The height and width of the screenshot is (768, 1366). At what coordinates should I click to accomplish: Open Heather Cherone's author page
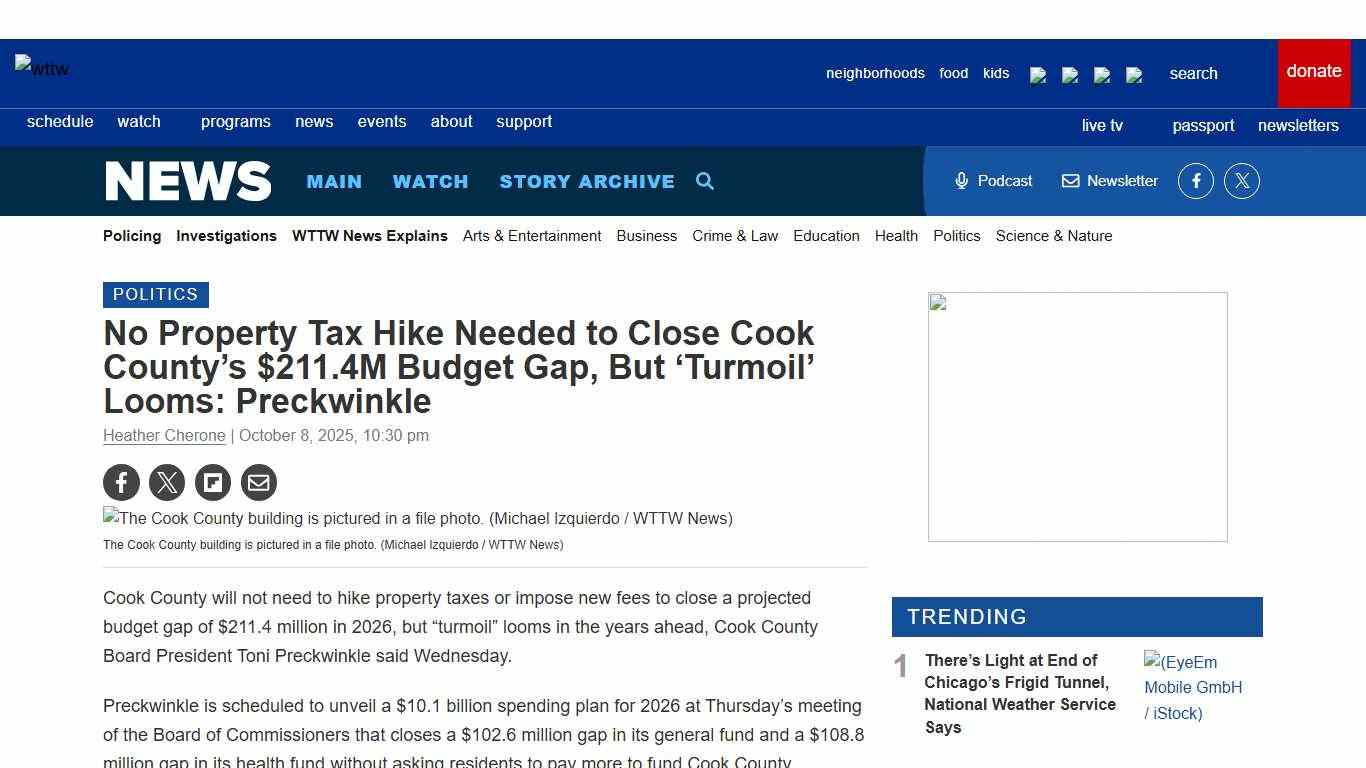[164, 435]
